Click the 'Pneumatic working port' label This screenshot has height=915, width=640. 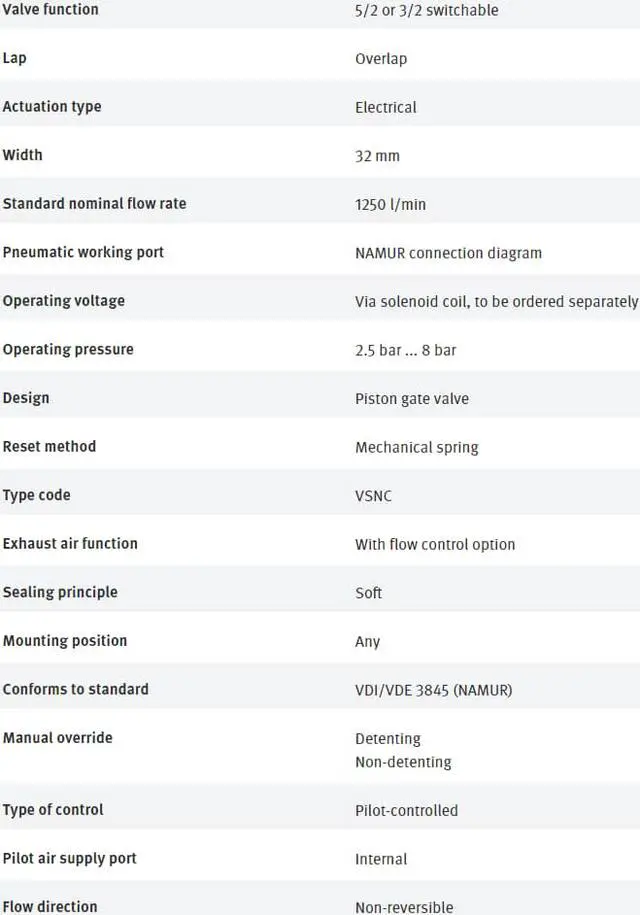coord(83,253)
